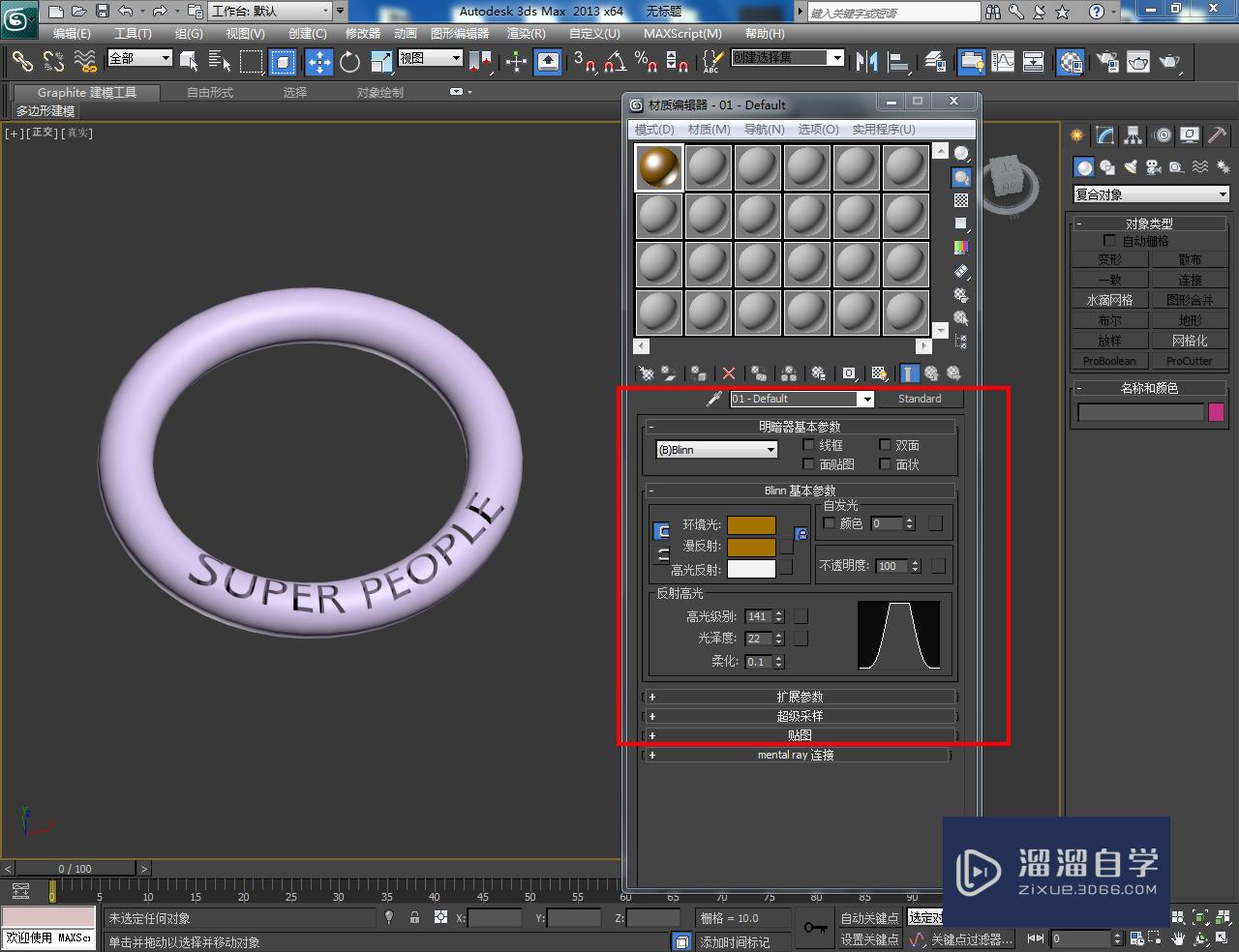Click the 漫反射 diffuse map button
Image resolution: width=1239 pixels, height=952 pixels.
point(786,547)
